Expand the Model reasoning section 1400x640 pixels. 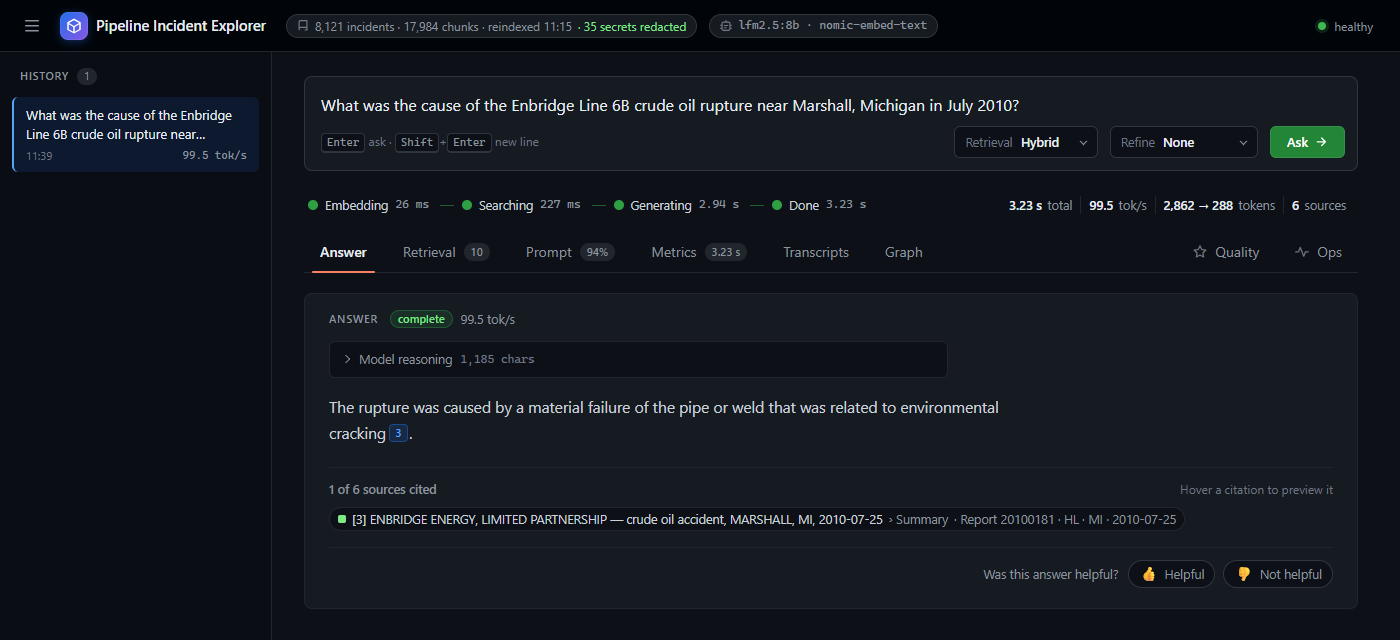(x=638, y=359)
